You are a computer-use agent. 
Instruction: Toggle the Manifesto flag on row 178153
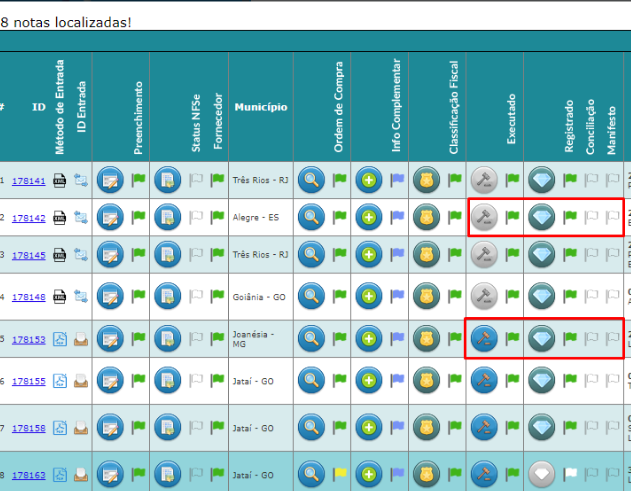click(x=613, y=340)
